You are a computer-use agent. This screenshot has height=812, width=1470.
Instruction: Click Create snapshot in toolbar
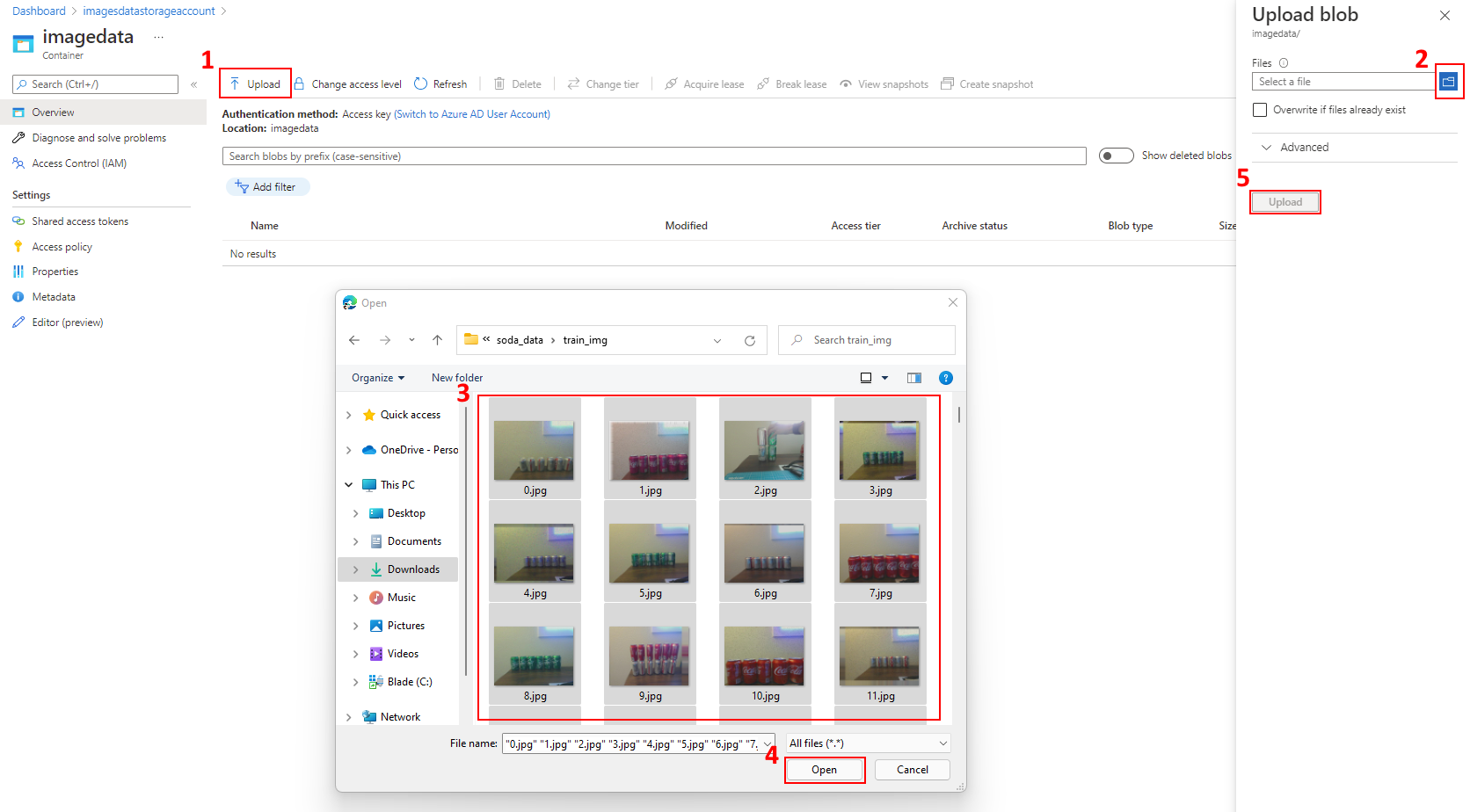click(986, 84)
